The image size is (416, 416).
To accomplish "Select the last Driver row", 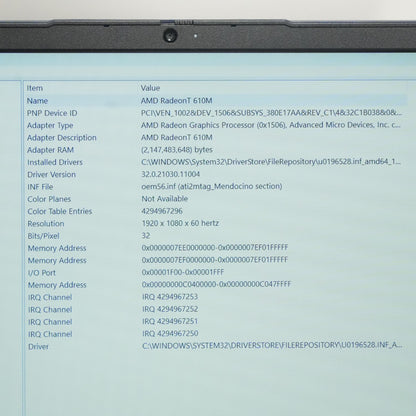I will 217,346.
